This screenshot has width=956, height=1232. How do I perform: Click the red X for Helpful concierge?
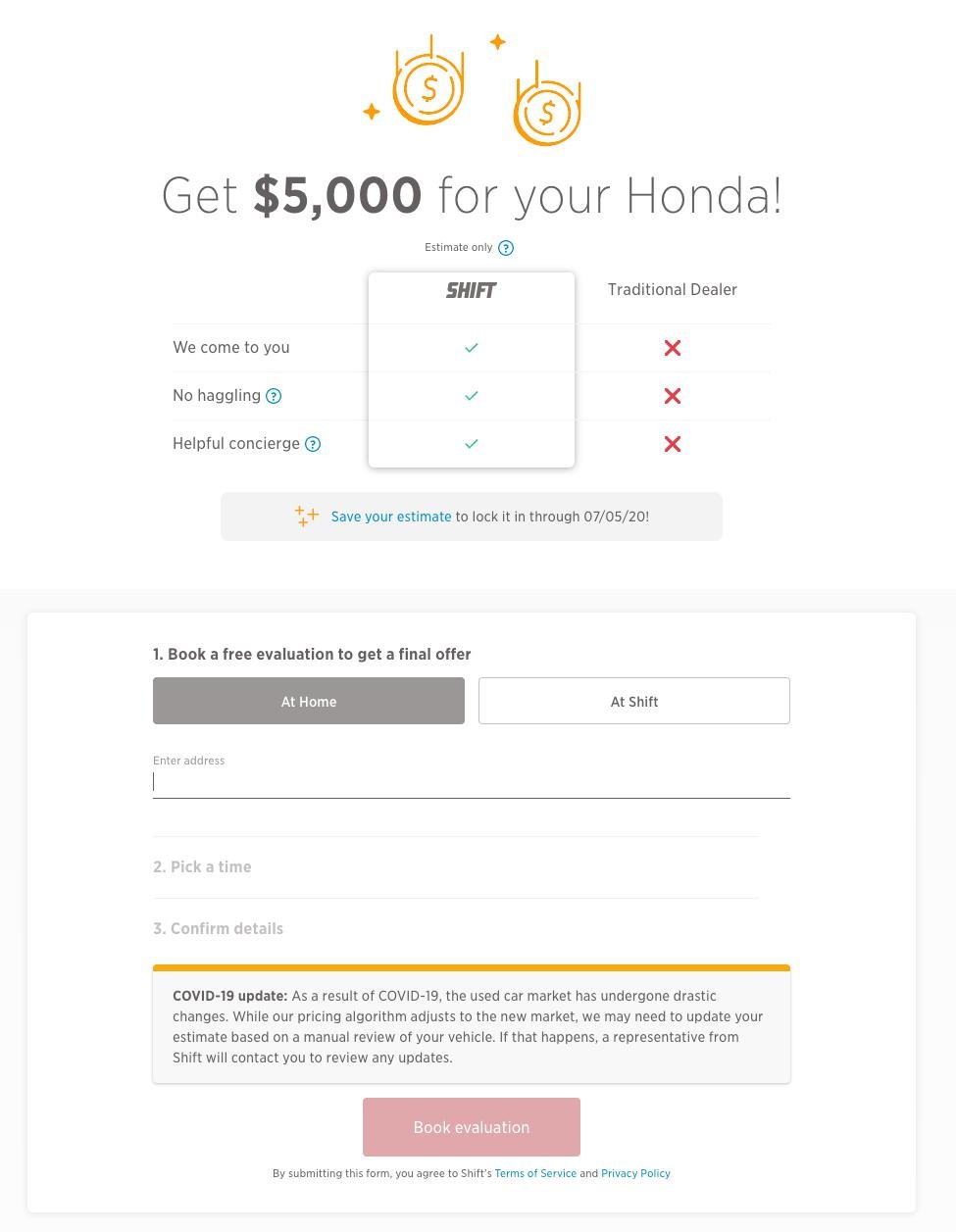(x=673, y=444)
